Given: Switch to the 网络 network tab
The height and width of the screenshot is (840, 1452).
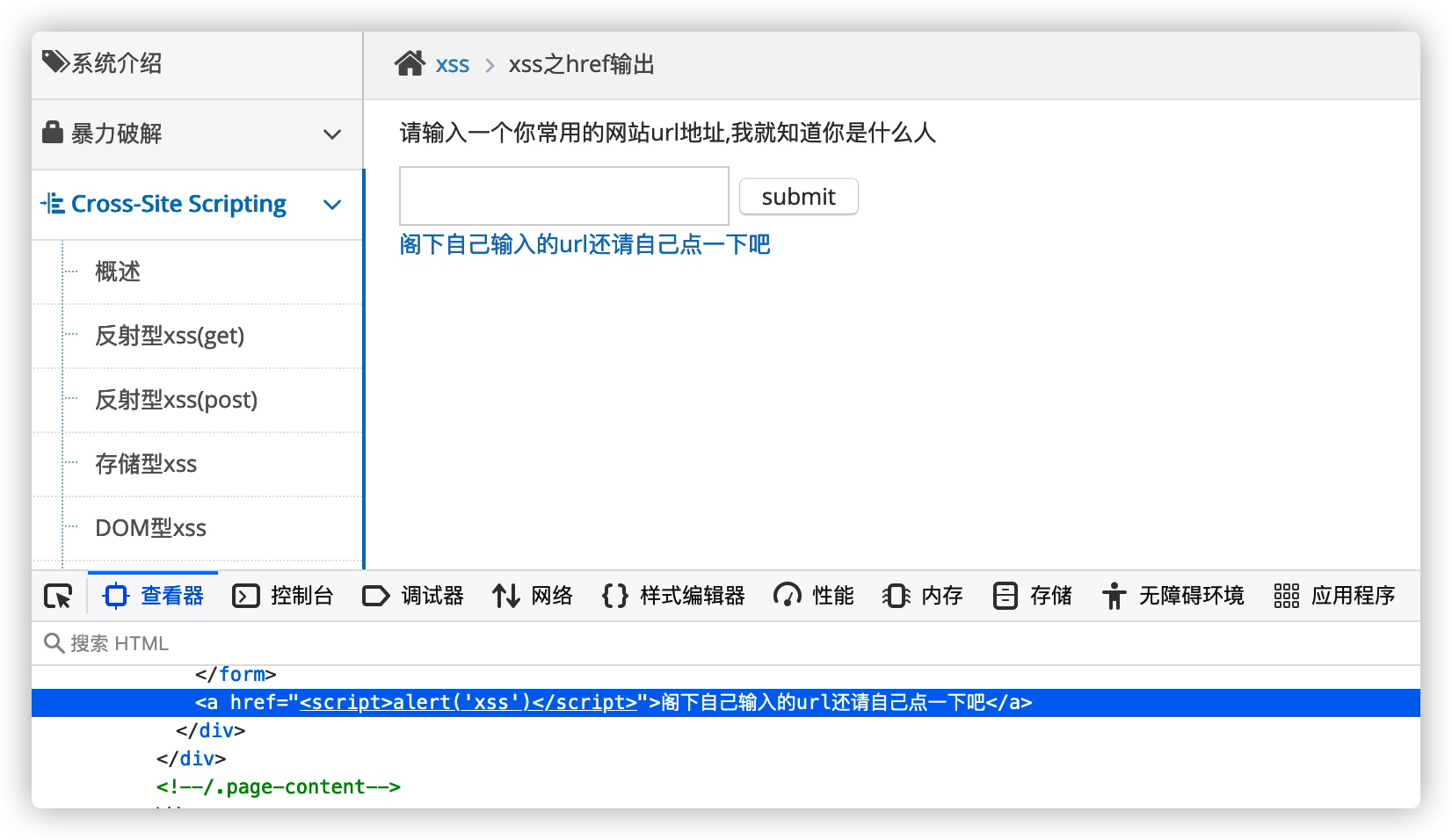Looking at the screenshot, I should [533, 596].
